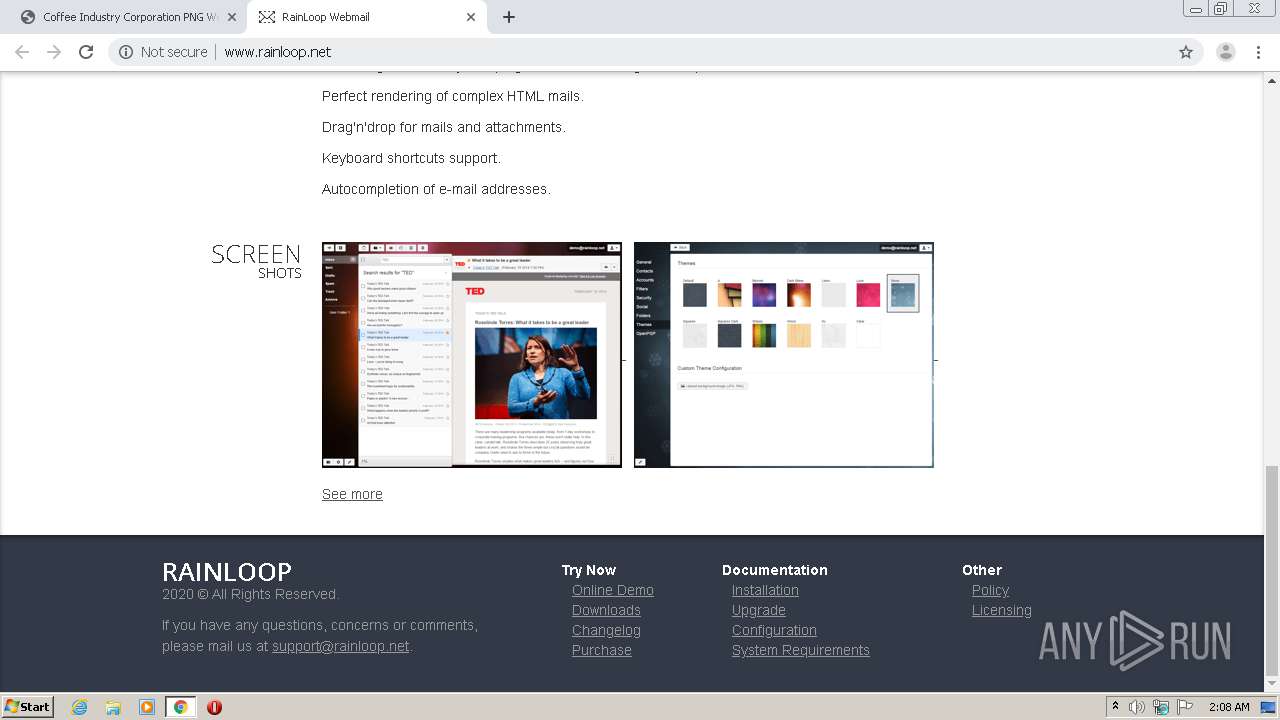This screenshot has height=720, width=1280.
Task: Open the Licensing link
Action: (1002, 610)
